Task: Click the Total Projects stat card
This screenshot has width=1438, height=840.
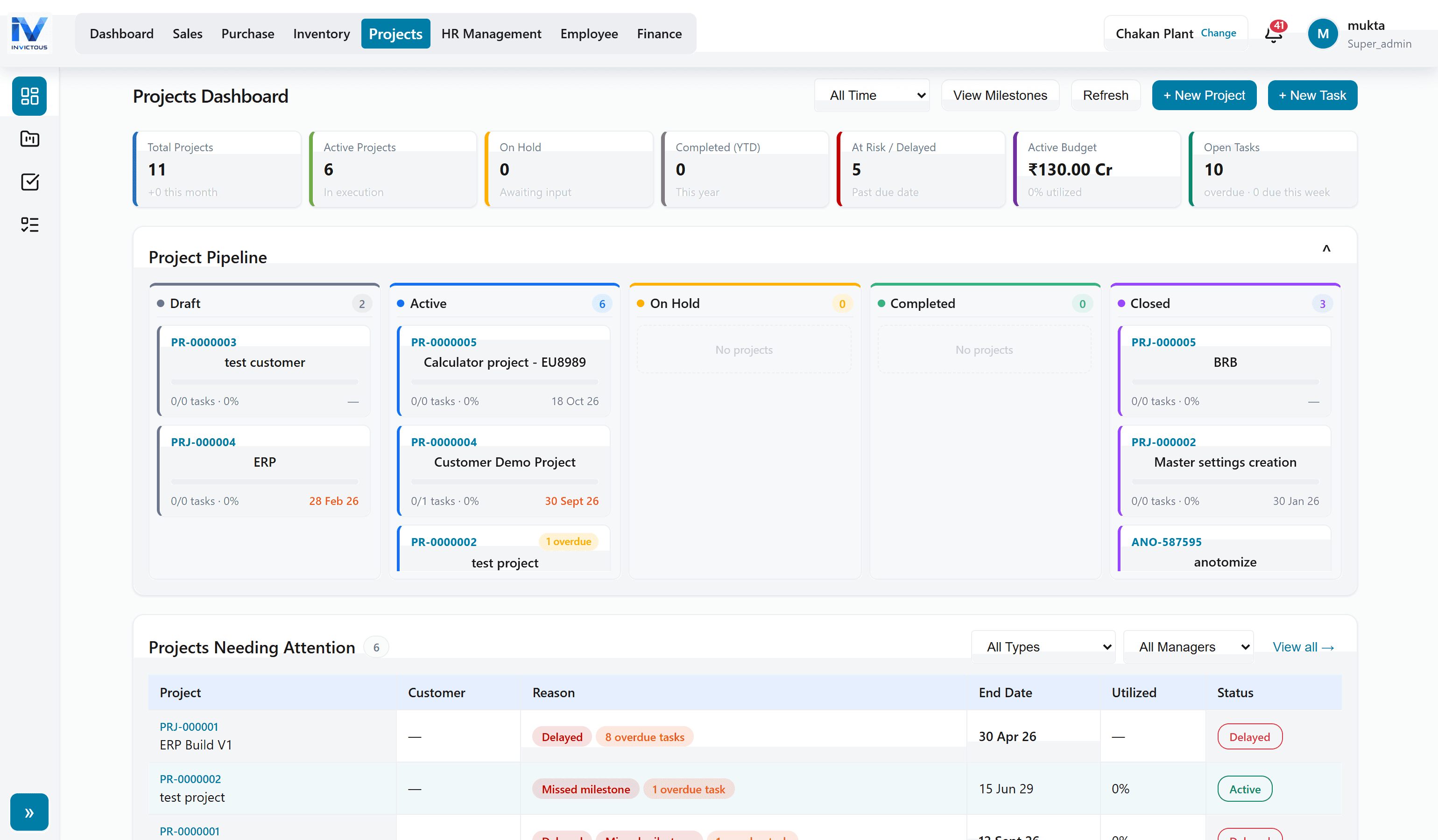Action: 217,169
